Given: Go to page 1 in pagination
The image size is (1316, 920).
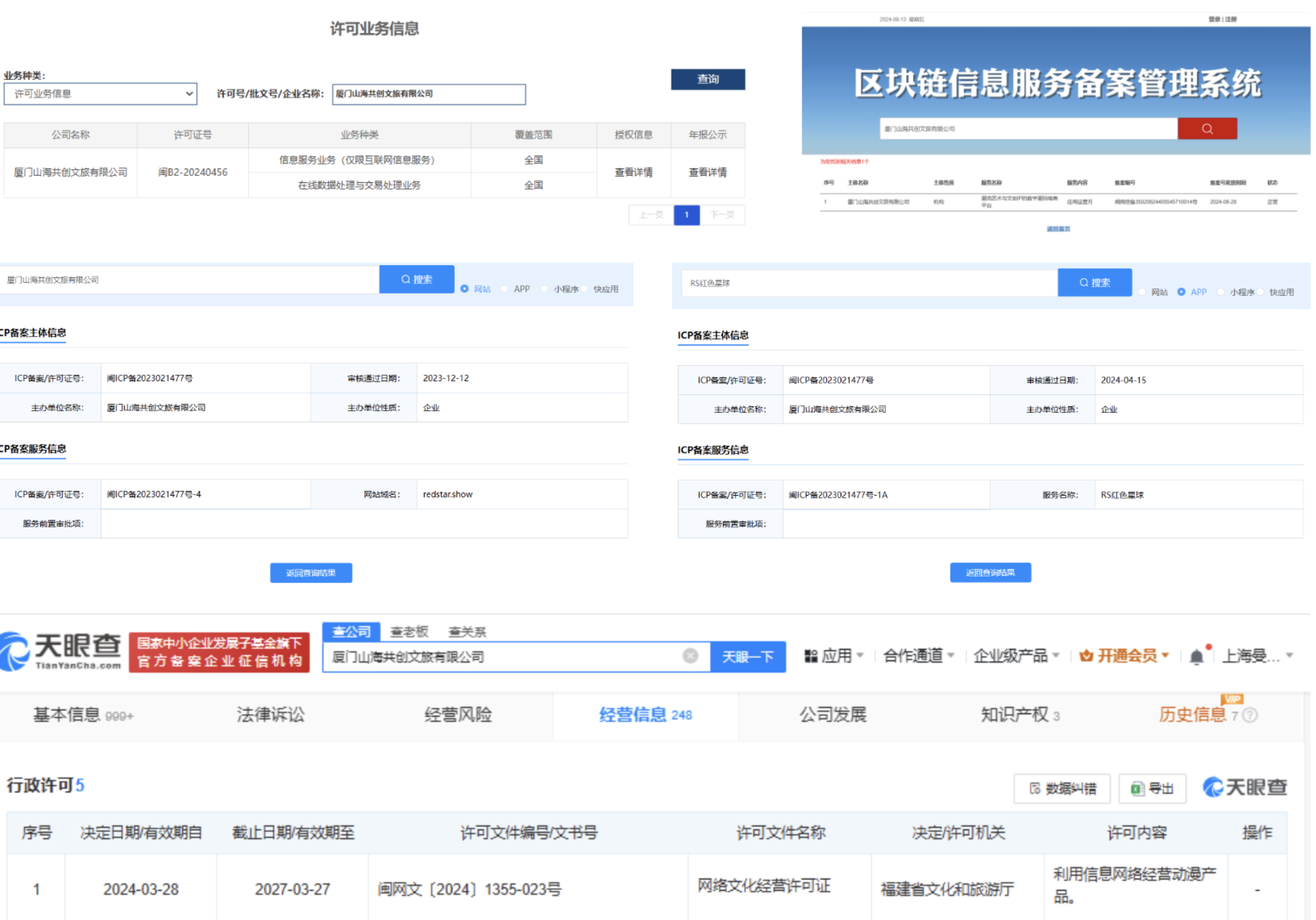Looking at the screenshot, I should click(x=687, y=215).
